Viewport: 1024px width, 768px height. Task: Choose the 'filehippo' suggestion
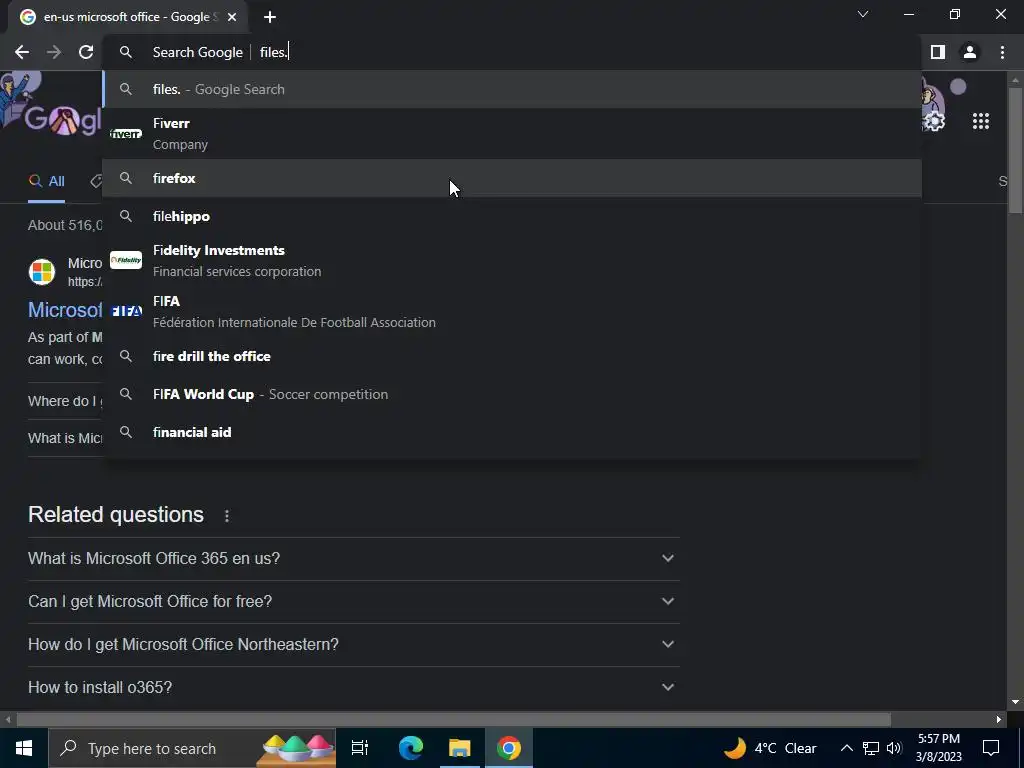click(x=513, y=216)
